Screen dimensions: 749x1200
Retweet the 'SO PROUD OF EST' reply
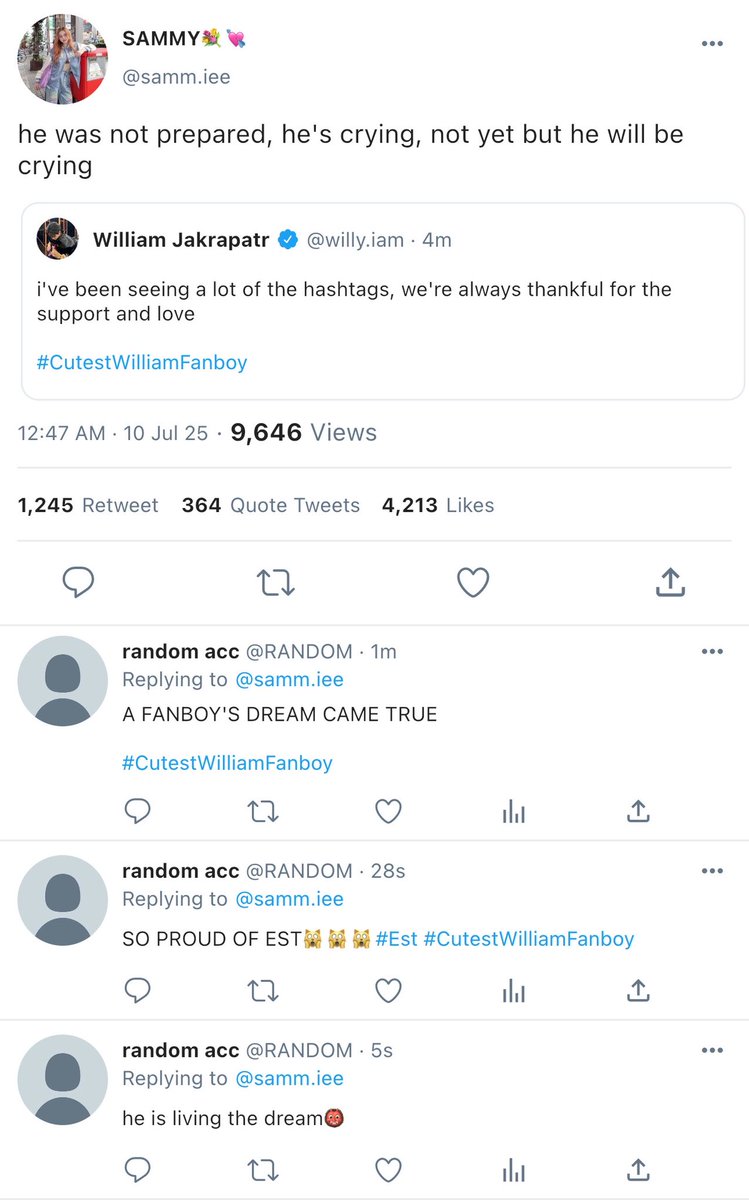coord(263,990)
